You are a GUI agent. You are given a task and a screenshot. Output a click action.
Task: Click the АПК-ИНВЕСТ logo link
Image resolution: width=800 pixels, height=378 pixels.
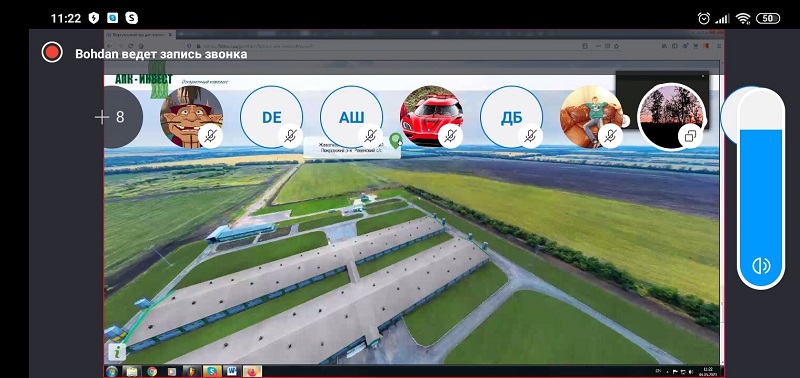(x=144, y=80)
